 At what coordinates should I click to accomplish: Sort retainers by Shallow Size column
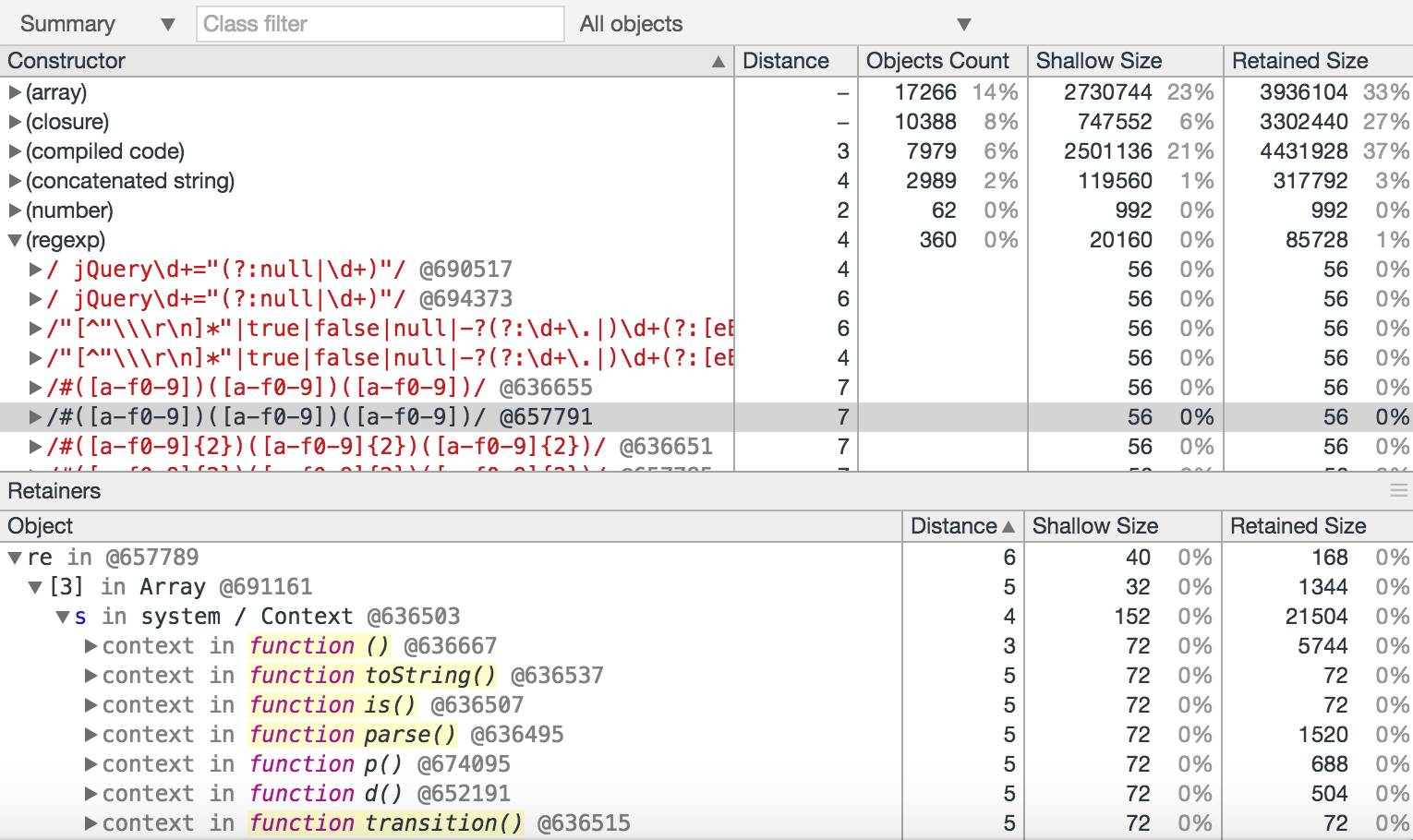(x=1122, y=526)
